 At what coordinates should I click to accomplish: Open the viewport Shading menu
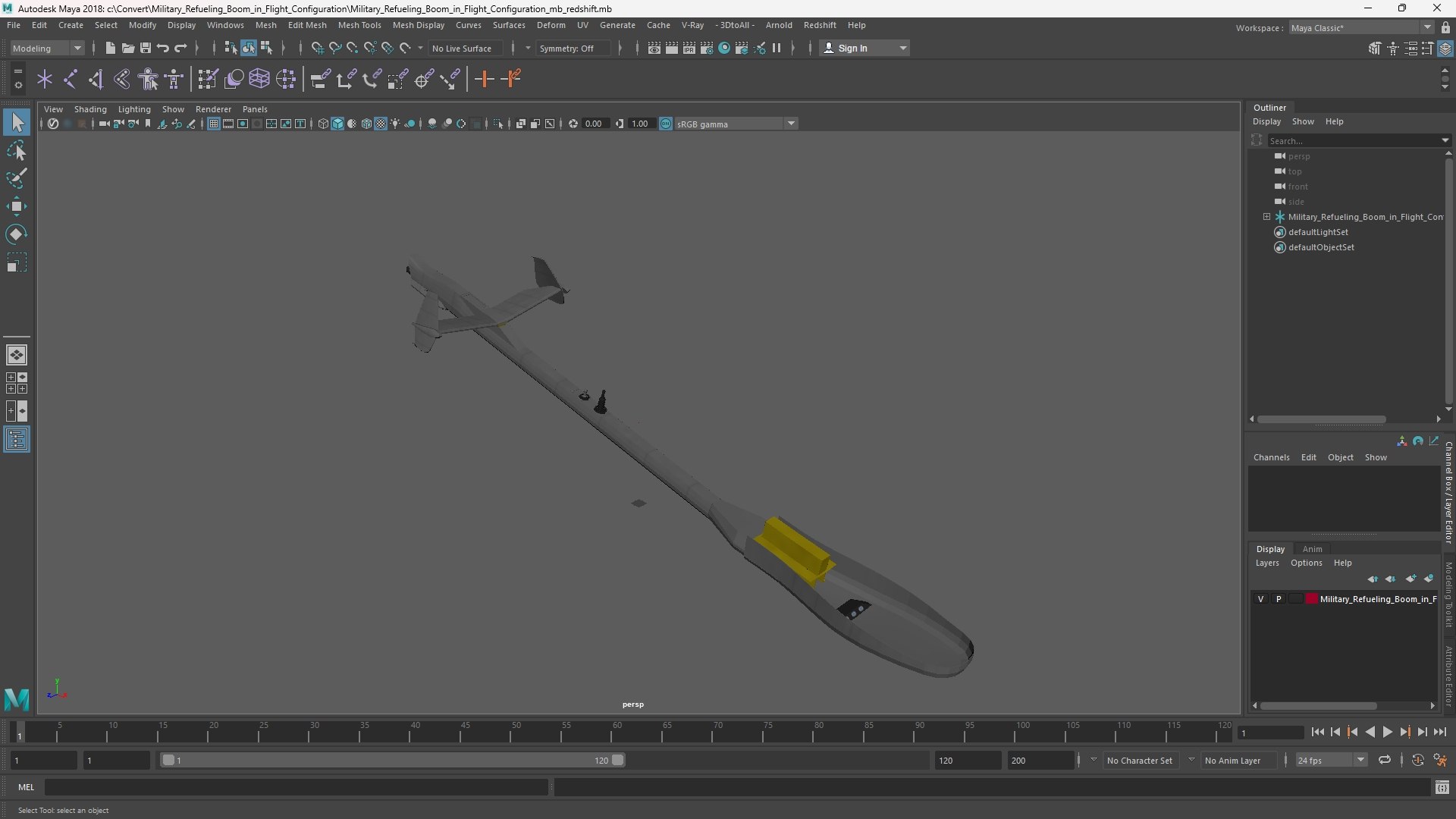click(90, 109)
